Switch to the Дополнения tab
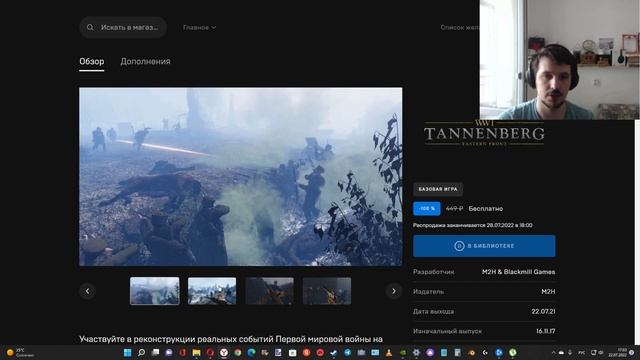 click(145, 62)
